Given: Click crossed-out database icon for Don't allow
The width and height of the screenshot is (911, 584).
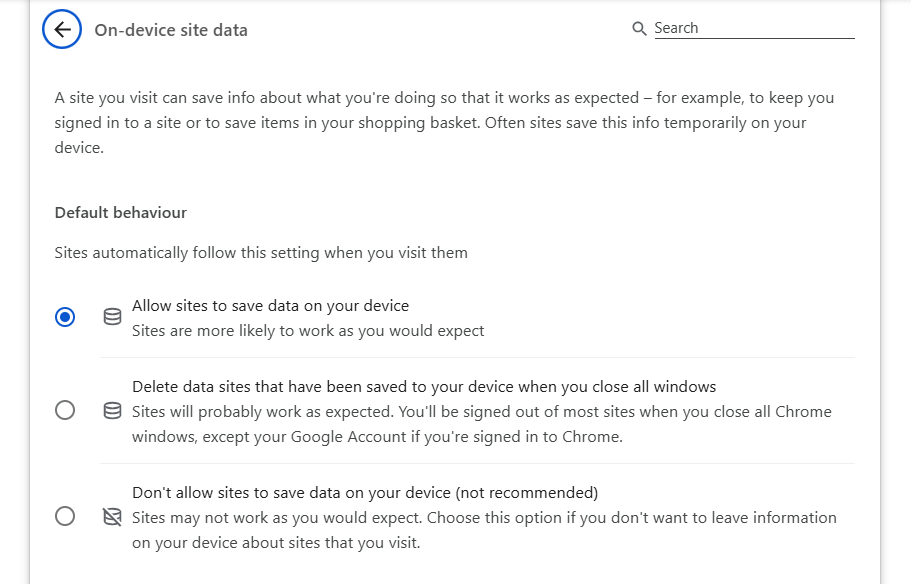Looking at the screenshot, I should tap(112, 517).
